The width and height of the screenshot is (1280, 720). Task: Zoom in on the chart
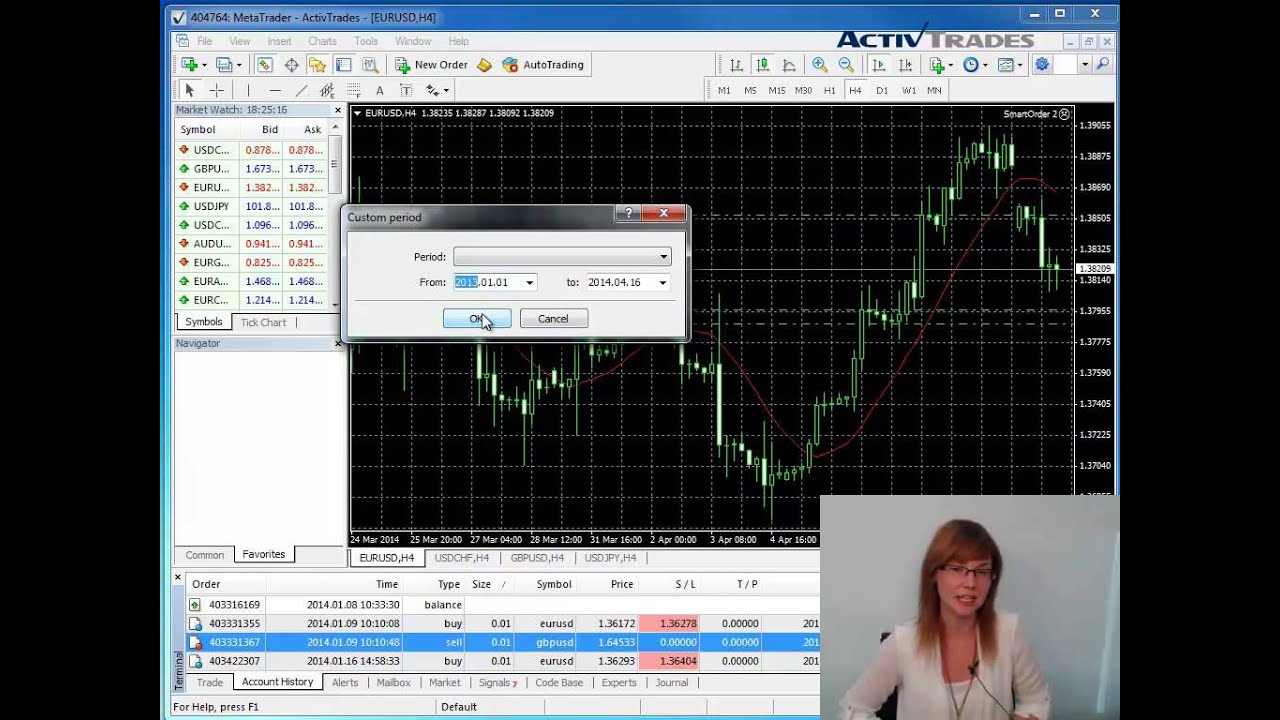point(820,64)
